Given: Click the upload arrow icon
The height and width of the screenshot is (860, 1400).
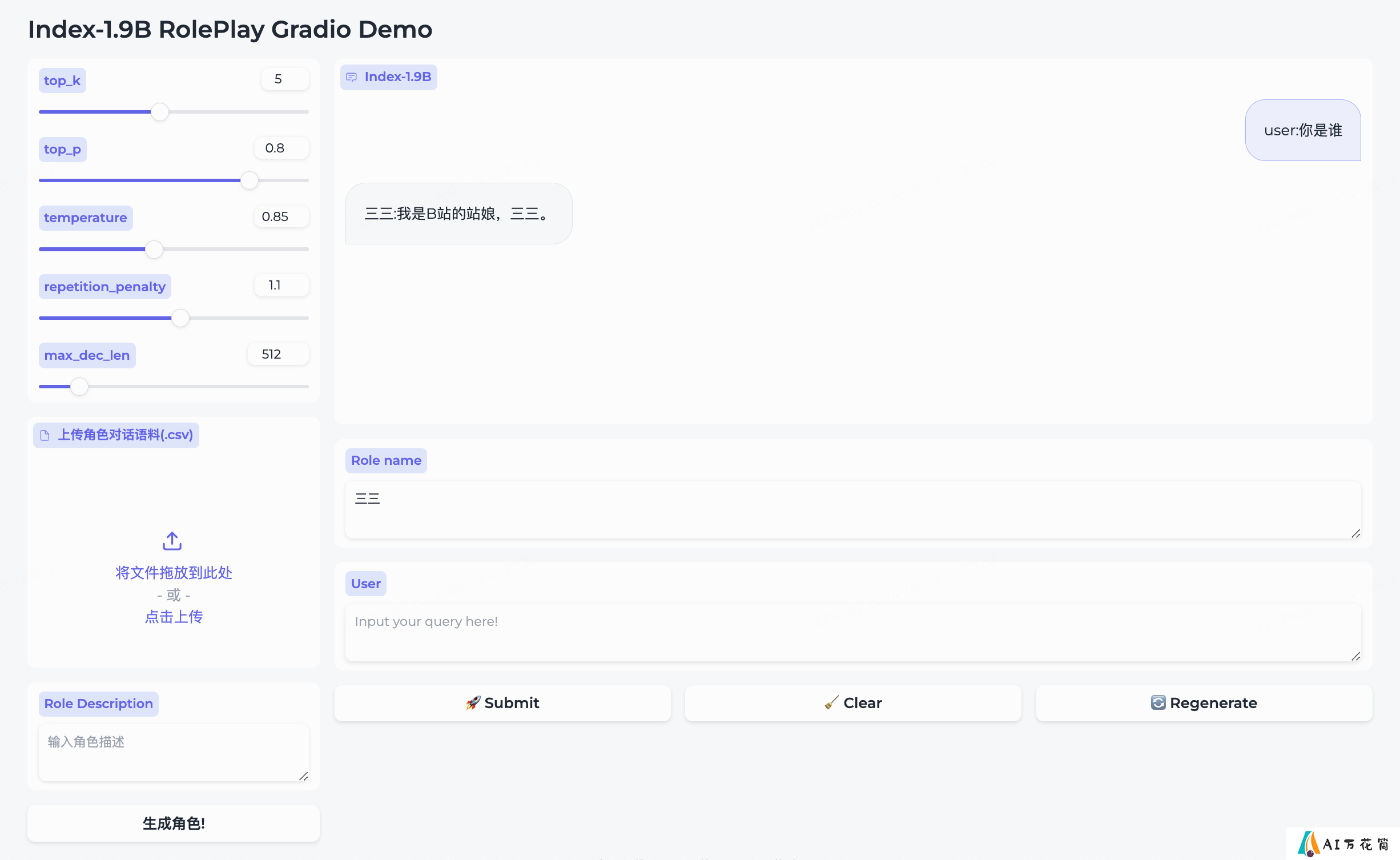Looking at the screenshot, I should pyautogui.click(x=172, y=541).
